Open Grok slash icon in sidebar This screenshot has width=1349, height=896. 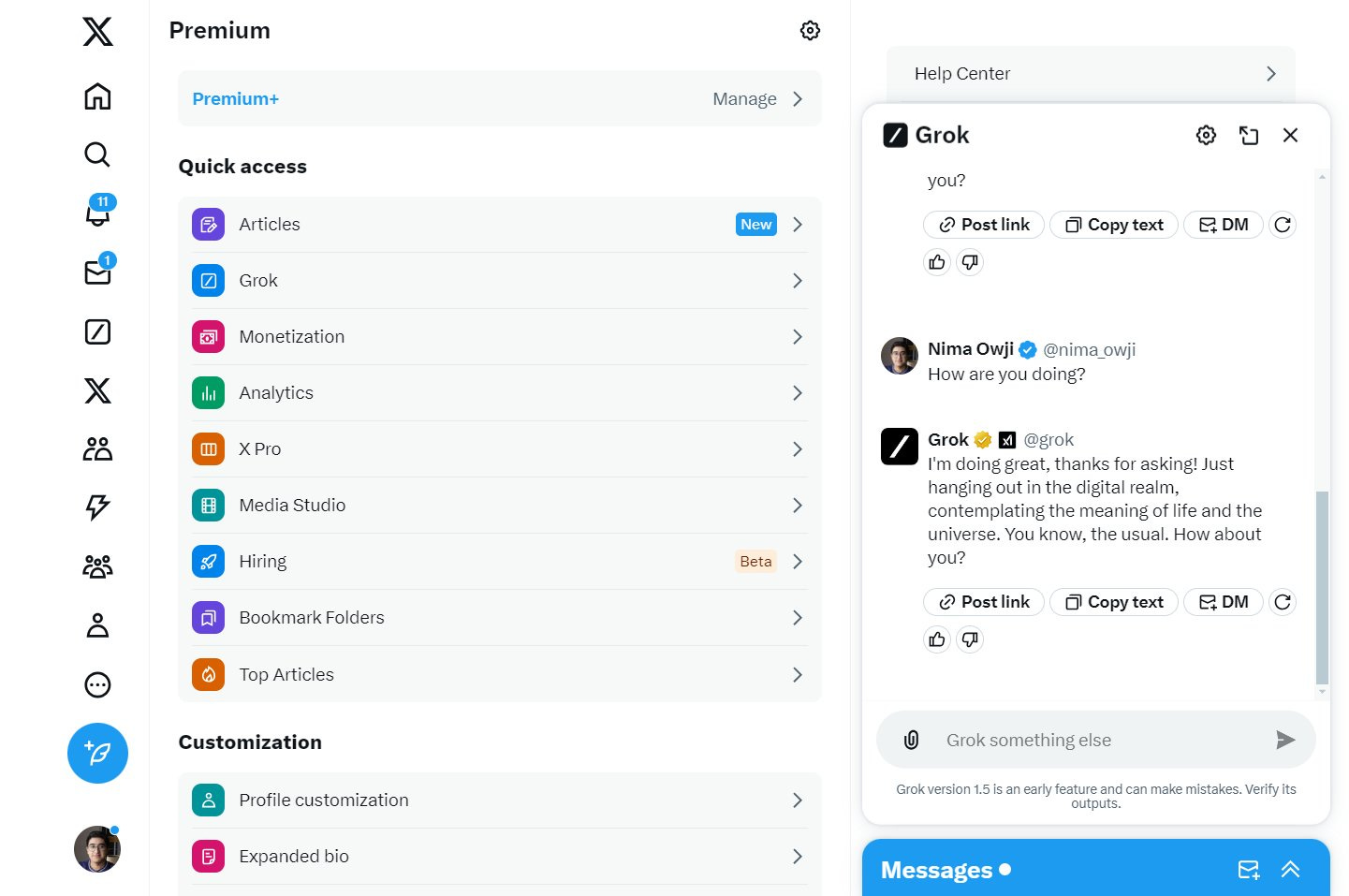97,331
